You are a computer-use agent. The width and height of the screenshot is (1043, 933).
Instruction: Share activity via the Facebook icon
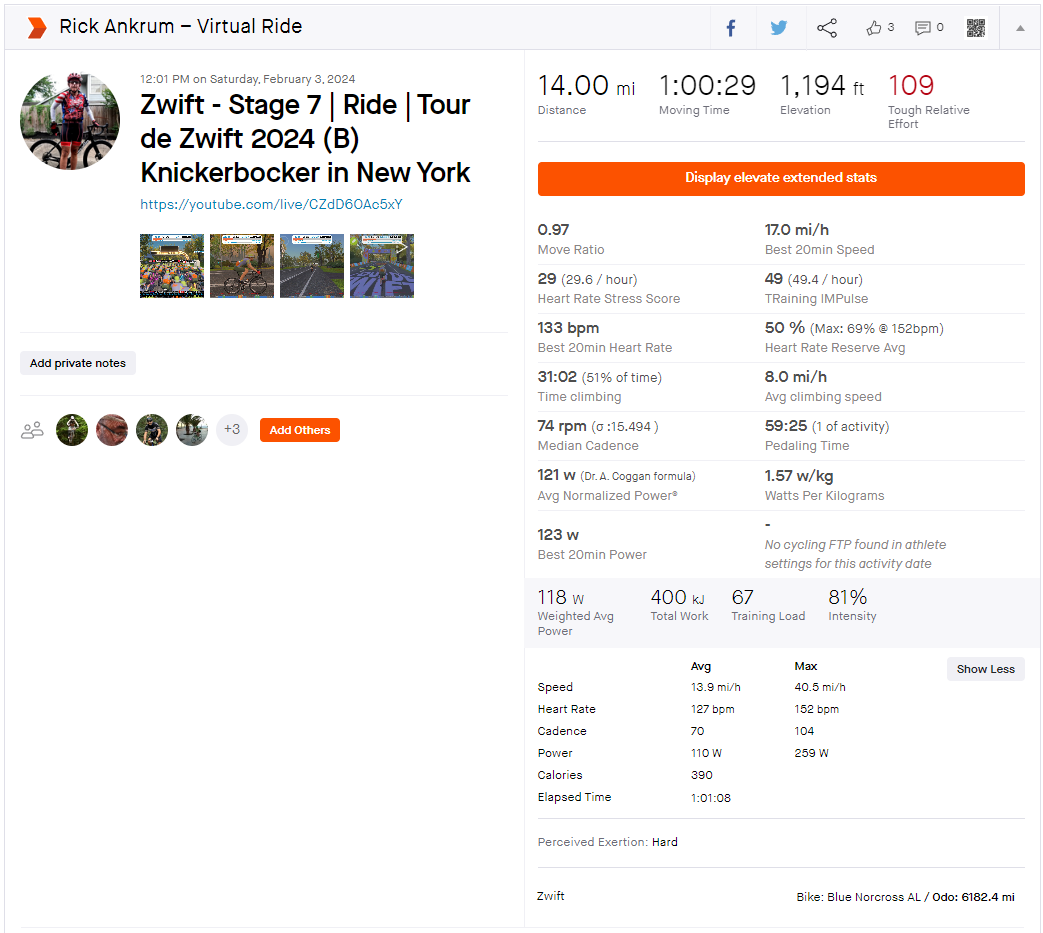pos(731,28)
